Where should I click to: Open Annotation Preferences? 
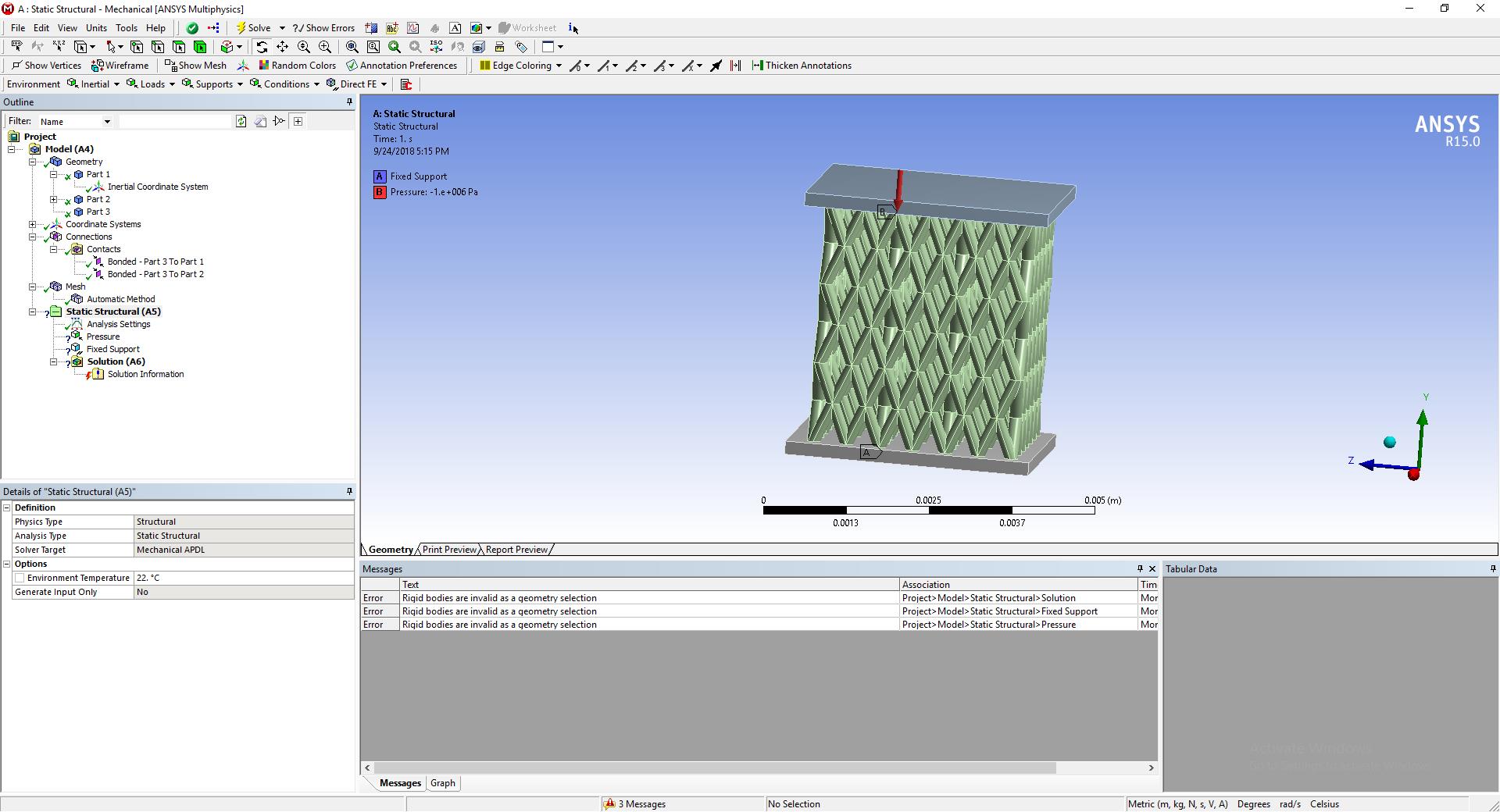402,66
